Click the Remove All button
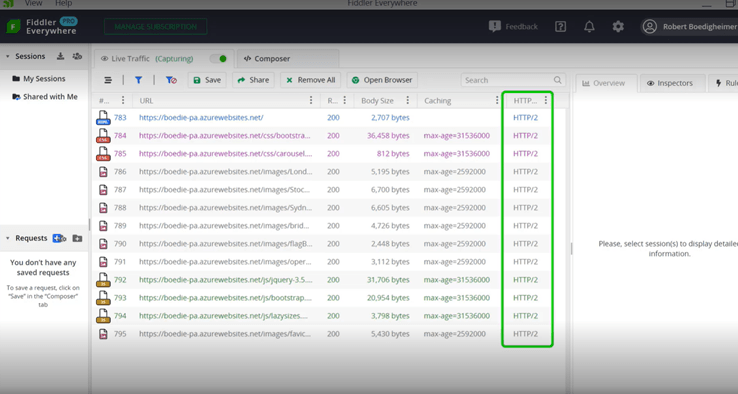The height and width of the screenshot is (394, 738). click(311, 80)
